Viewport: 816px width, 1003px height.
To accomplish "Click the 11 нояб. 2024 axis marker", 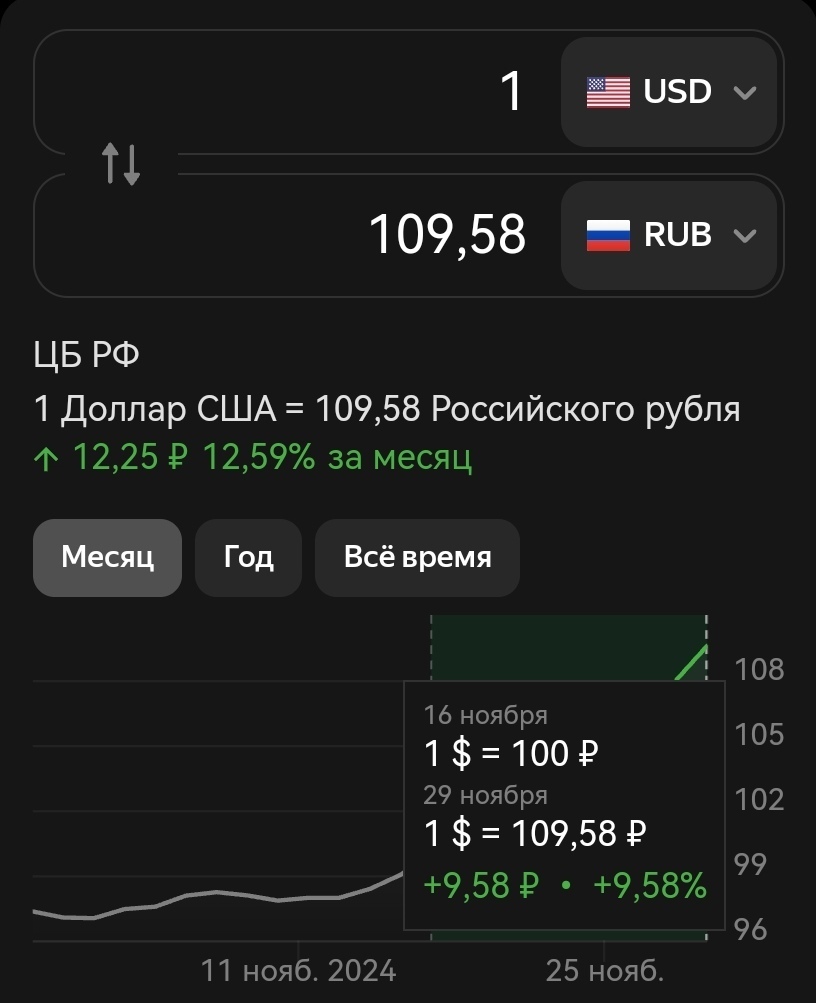I will [x=299, y=971].
